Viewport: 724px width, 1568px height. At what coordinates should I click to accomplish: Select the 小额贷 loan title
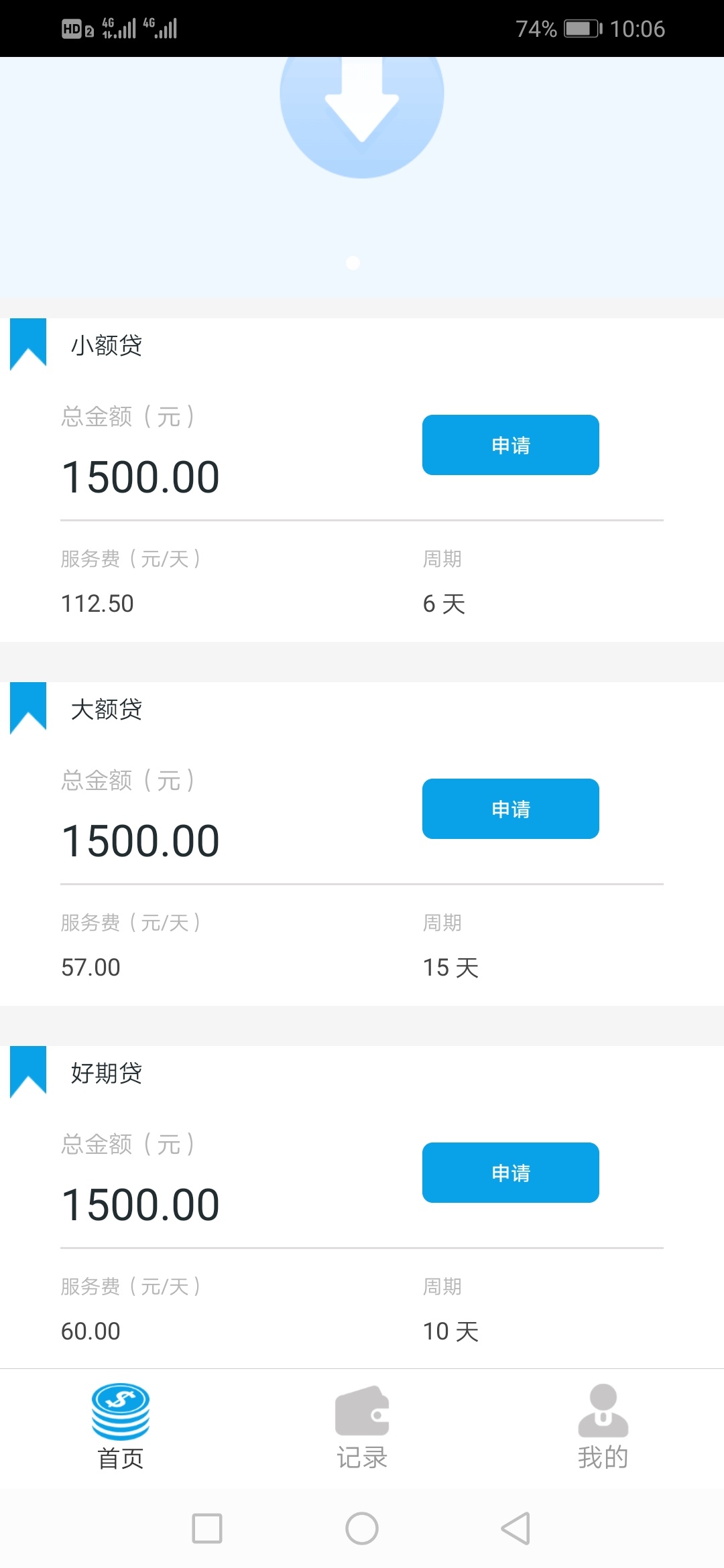point(107,346)
